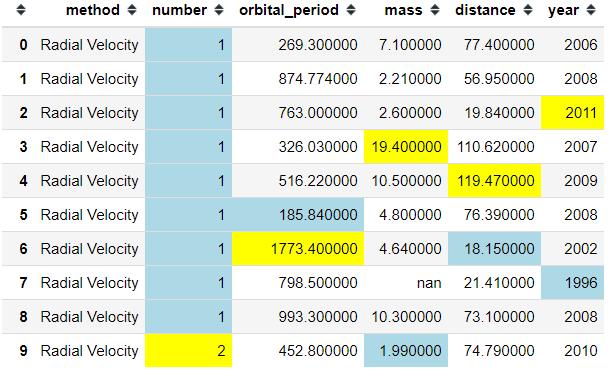Click row index 6
The width and height of the screenshot is (610, 375).
coord(23,249)
